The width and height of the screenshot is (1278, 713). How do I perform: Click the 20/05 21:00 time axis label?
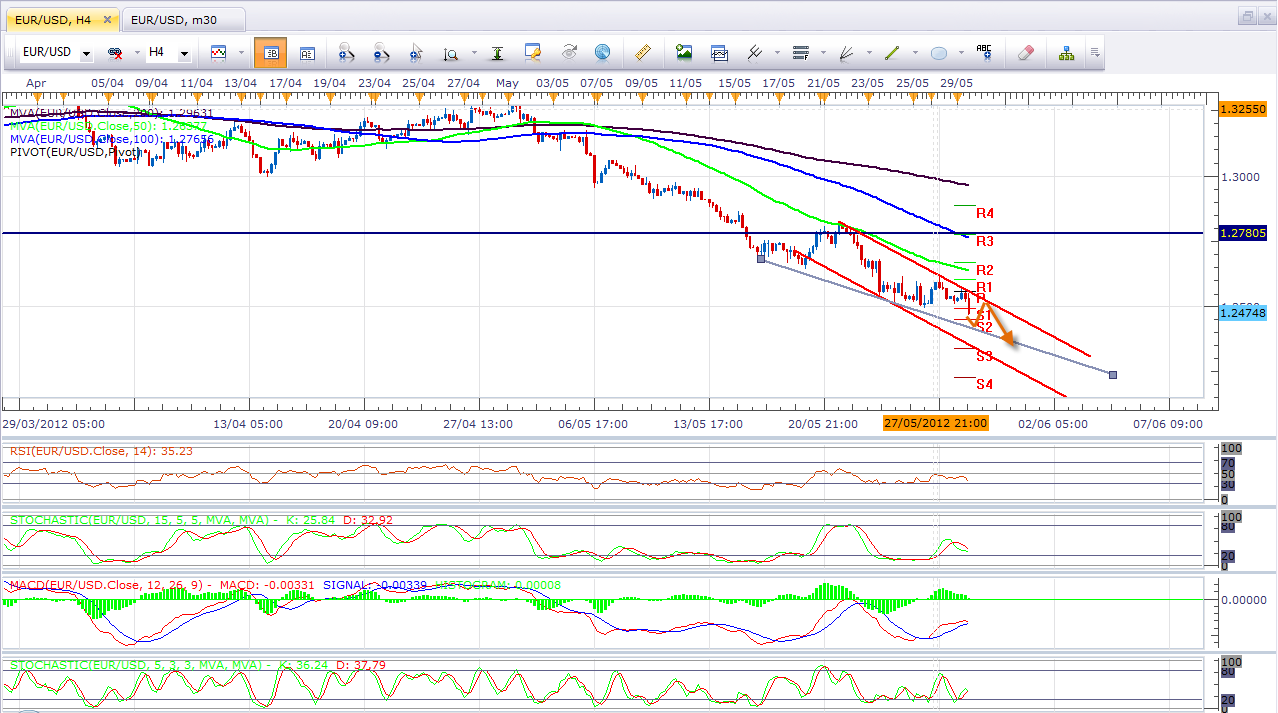coord(822,423)
